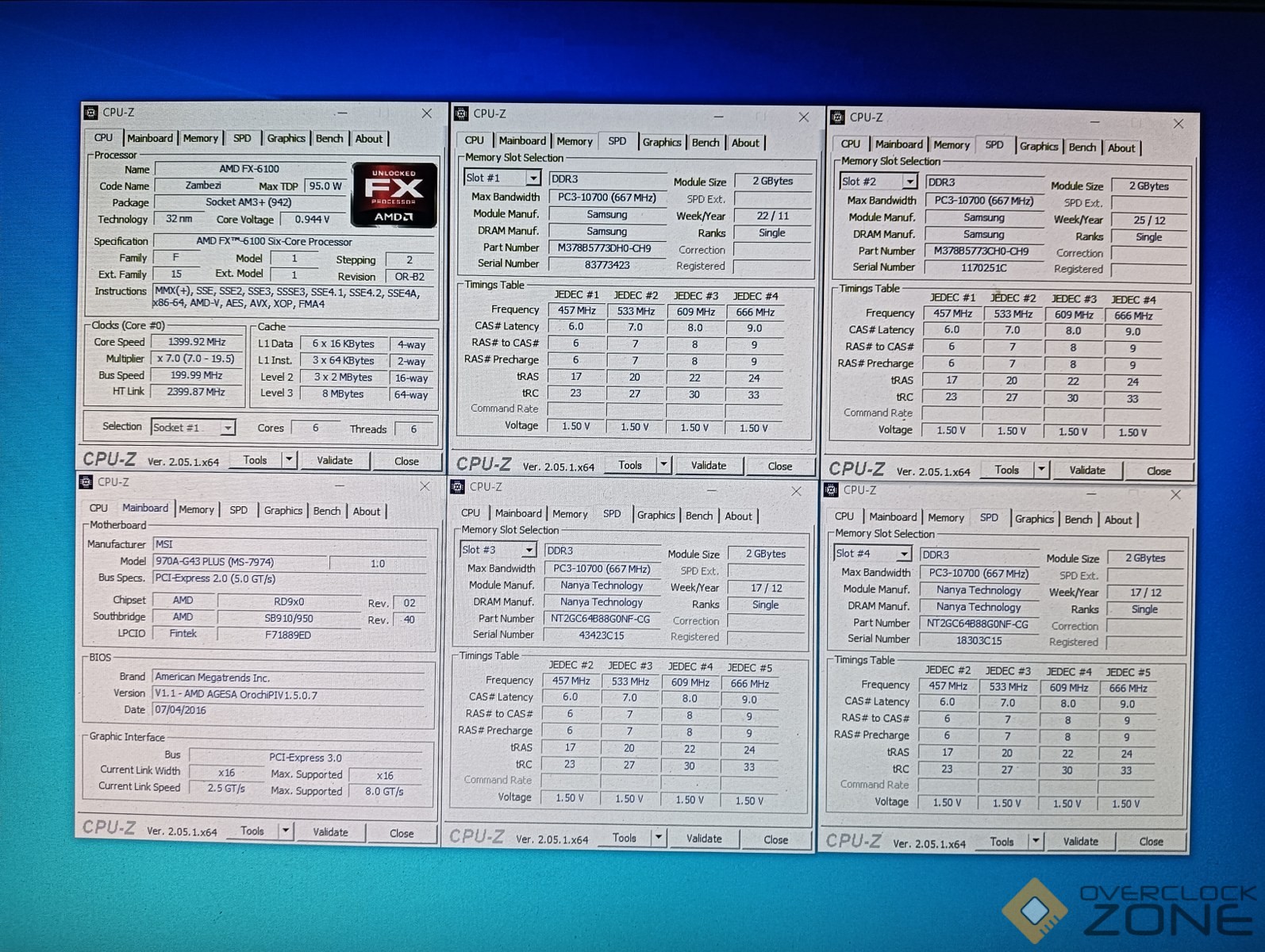Select the Memory tab in the Slot #1 window
Image resolution: width=1265 pixels, height=952 pixels.
point(575,141)
